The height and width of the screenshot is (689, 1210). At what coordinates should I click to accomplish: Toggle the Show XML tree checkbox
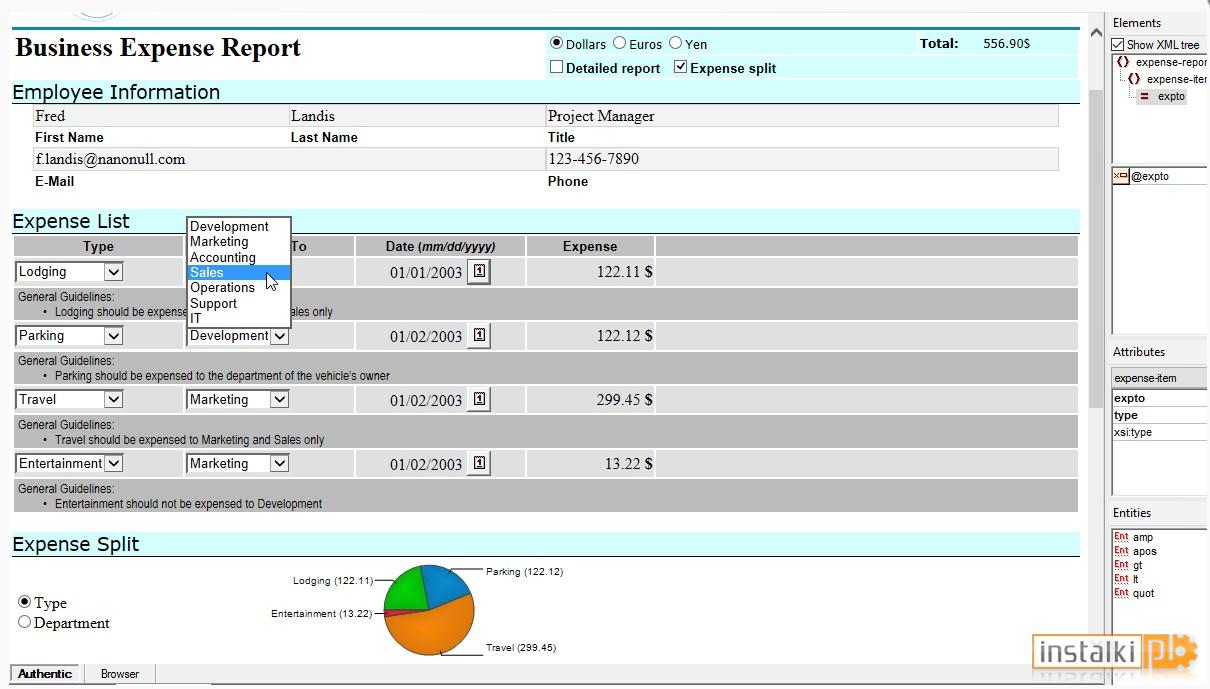[x=1118, y=44]
